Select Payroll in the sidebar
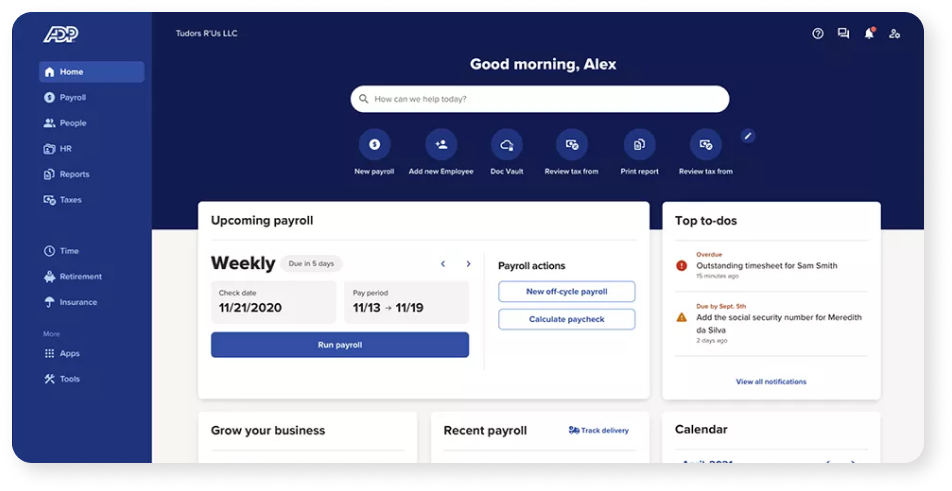 pyautogui.click(x=72, y=98)
